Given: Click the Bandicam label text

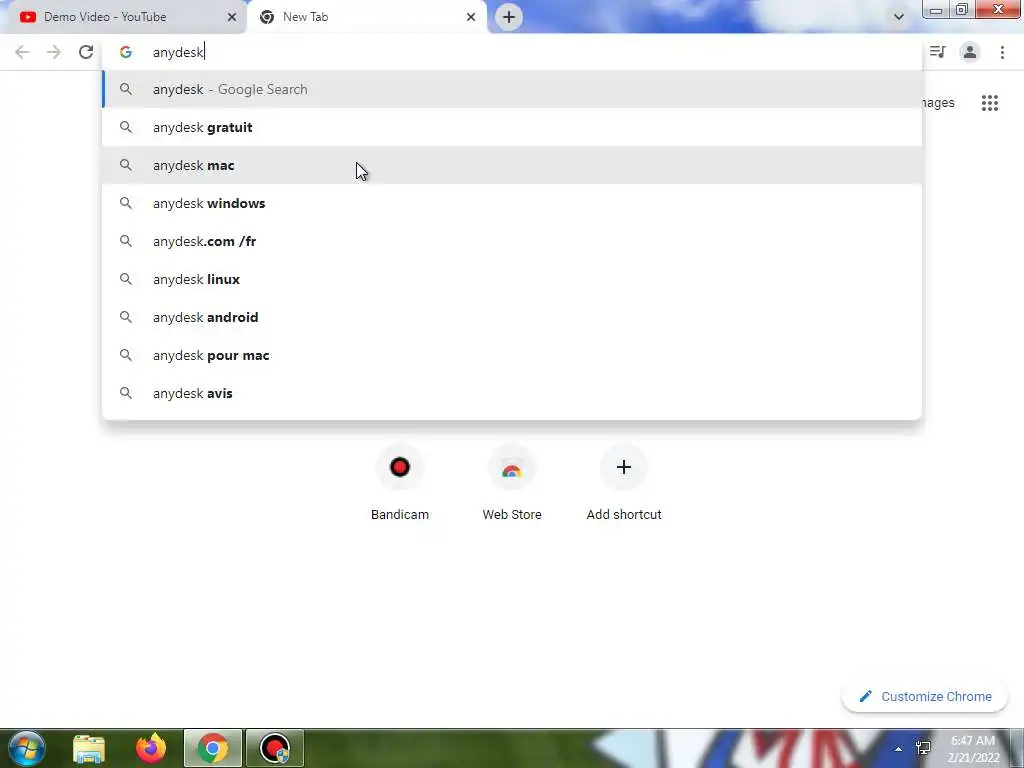Looking at the screenshot, I should click(x=400, y=515).
